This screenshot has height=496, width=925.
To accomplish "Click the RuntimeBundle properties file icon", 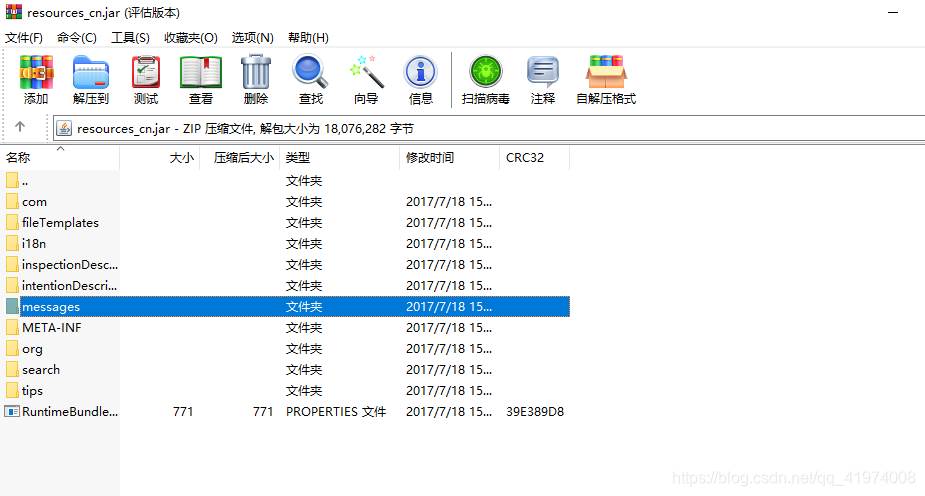I will coord(12,412).
